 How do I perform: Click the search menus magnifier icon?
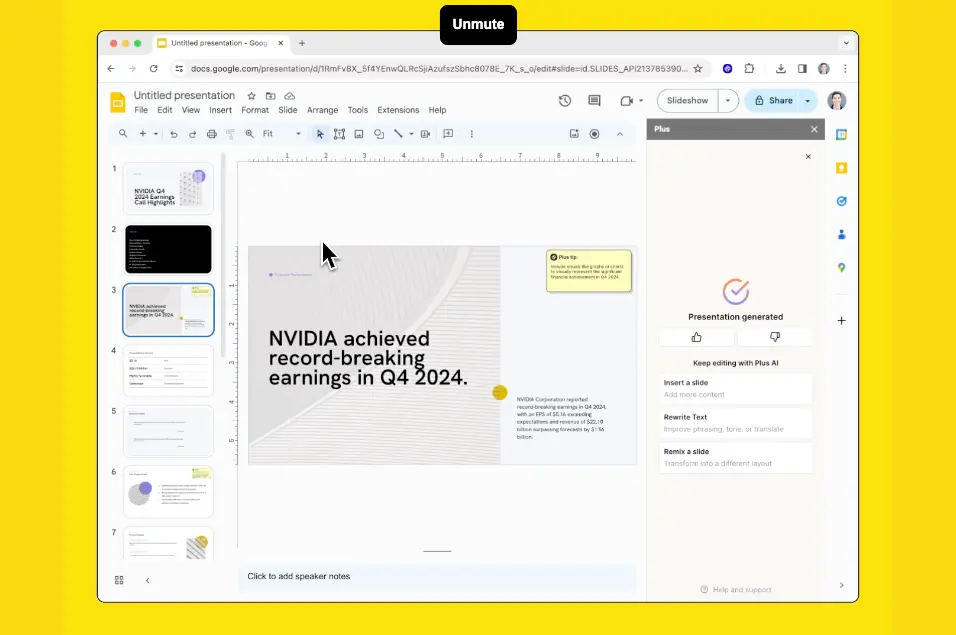[123, 133]
